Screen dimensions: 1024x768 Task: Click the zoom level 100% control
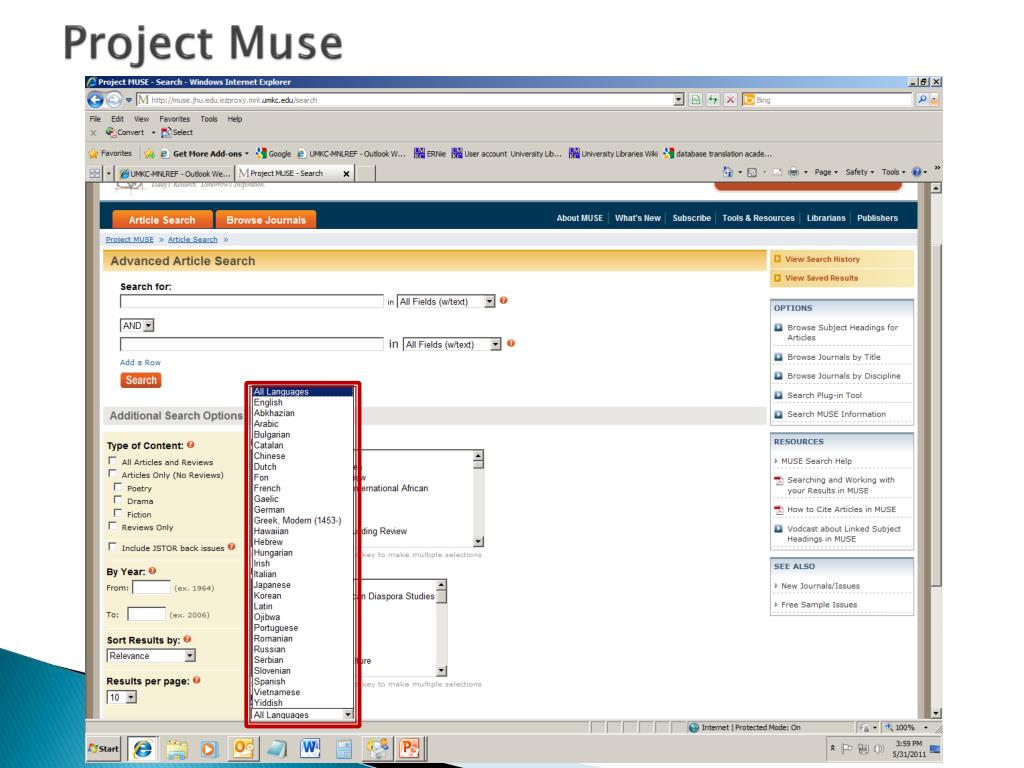pyautogui.click(x=908, y=728)
